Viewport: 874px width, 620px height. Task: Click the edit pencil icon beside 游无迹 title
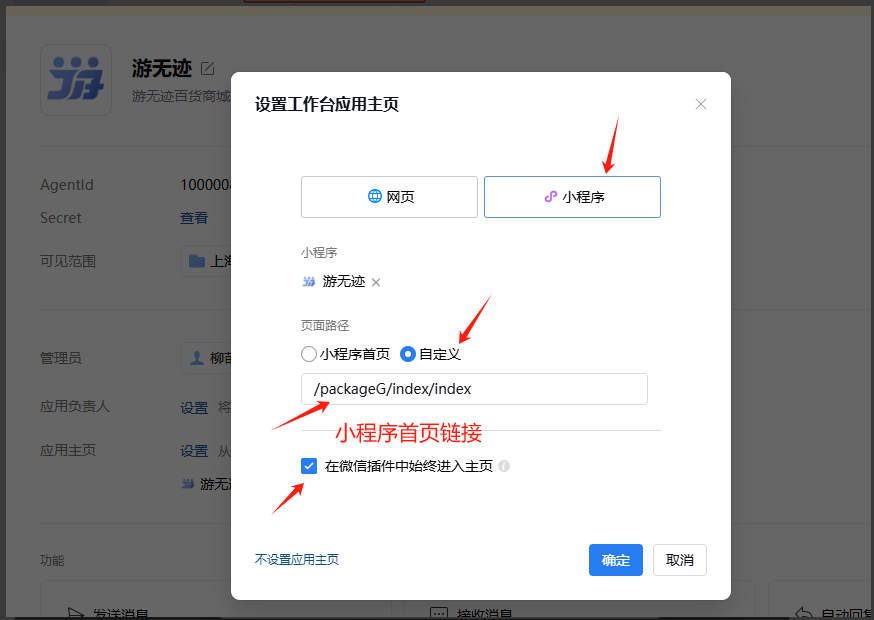(x=208, y=69)
